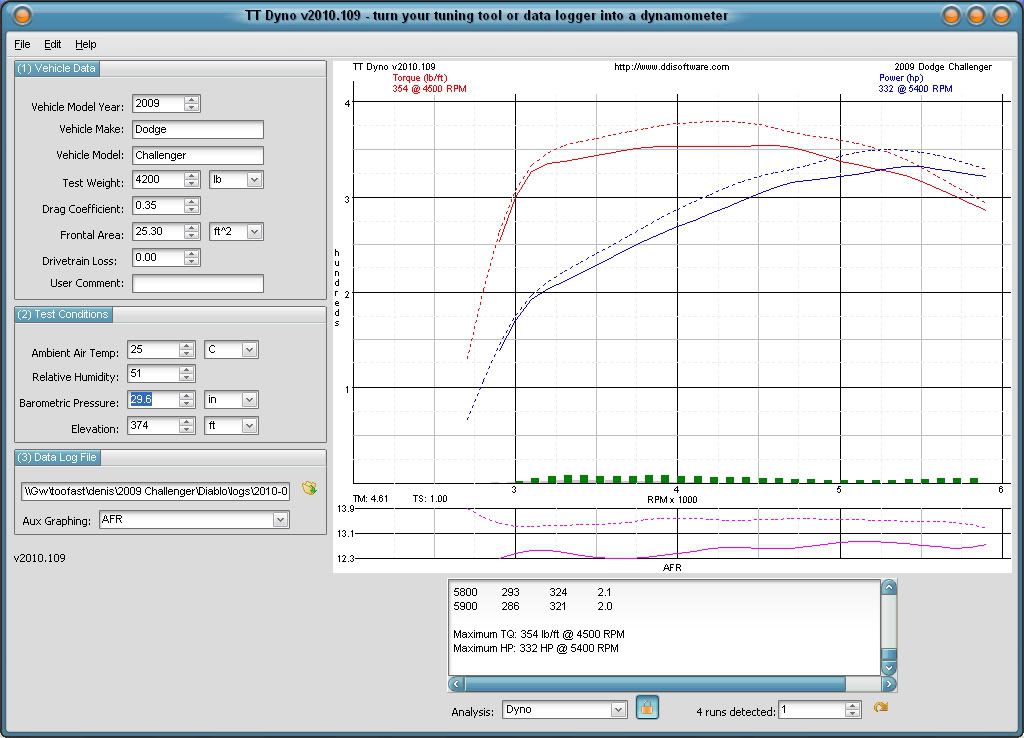Screen dimensions: 1024x738
Task: Click the TT Dyno title bar application icon
Action: point(20,15)
